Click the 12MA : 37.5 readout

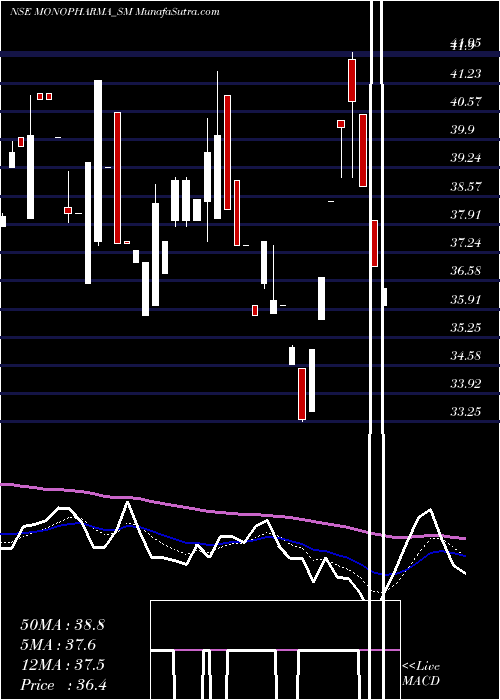[62, 665]
